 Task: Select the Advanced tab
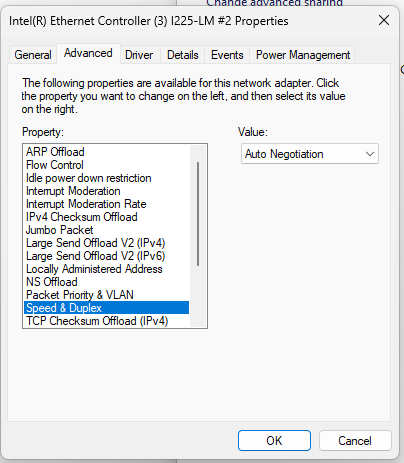point(88,53)
